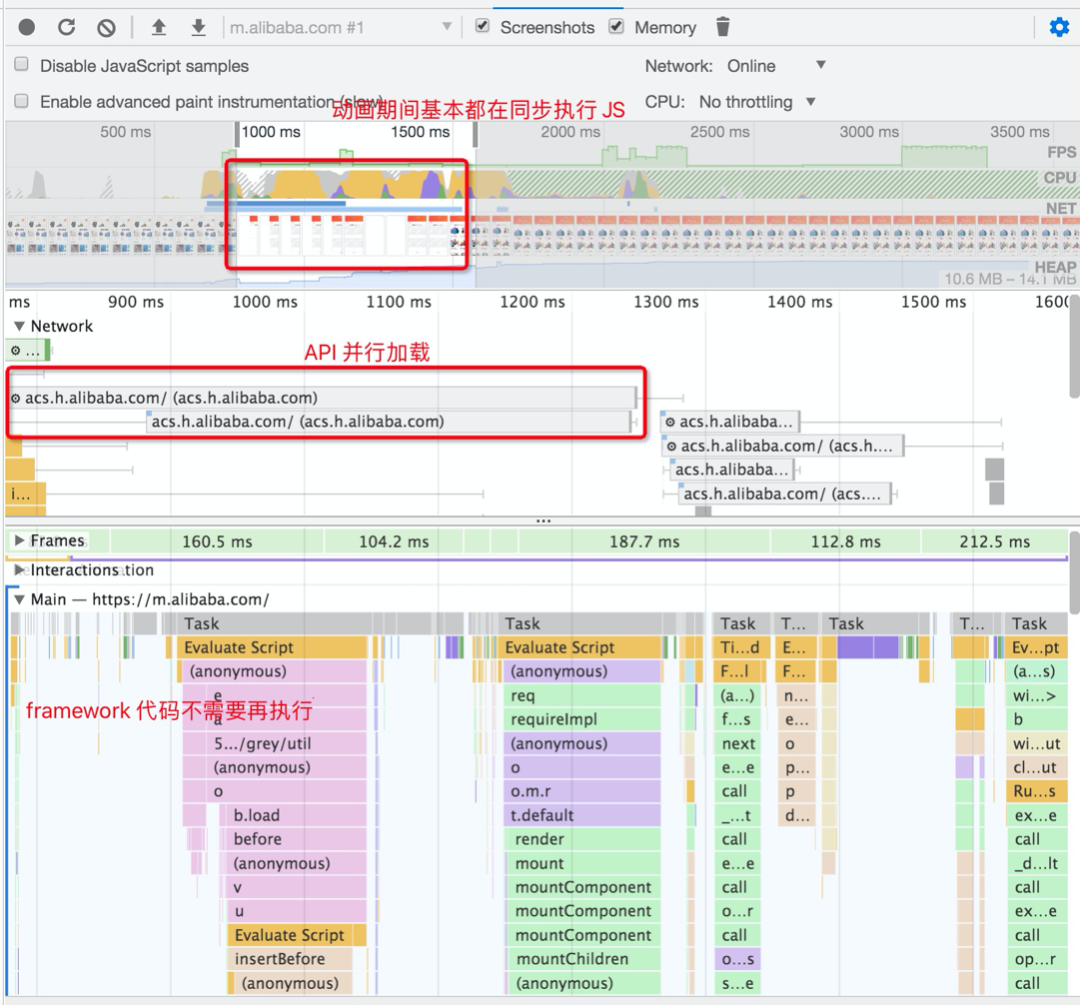Delete the recording with the trash icon

pos(722,27)
